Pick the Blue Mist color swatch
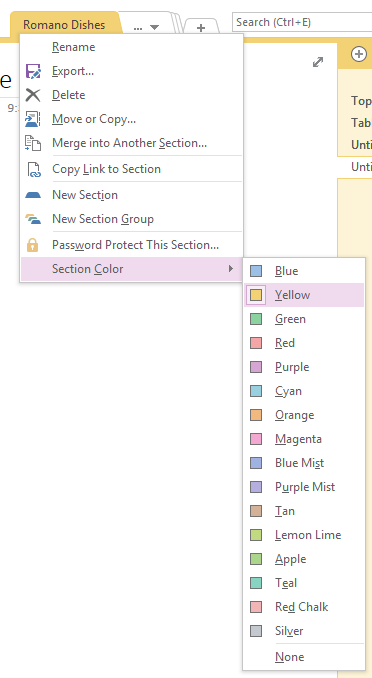Image resolution: width=372 pixels, height=678 pixels. (x=256, y=463)
